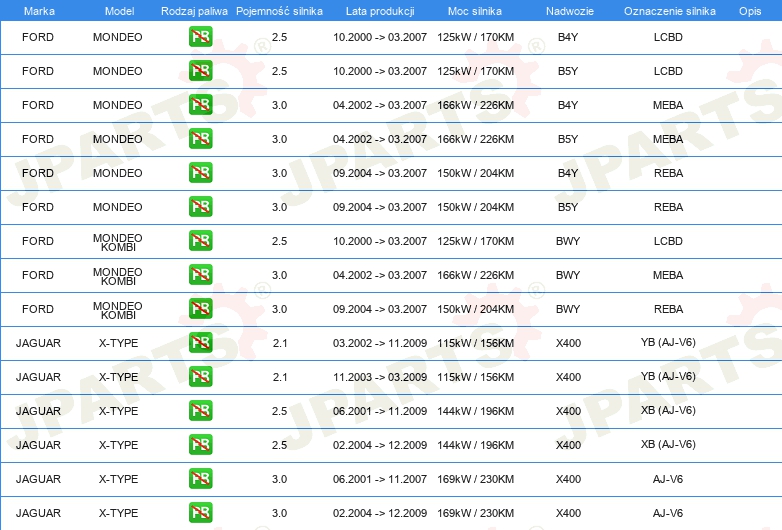Click JAGUAR brand in 06.2001 -> 11.2007 row
The image size is (782, 530).
[x=38, y=479]
